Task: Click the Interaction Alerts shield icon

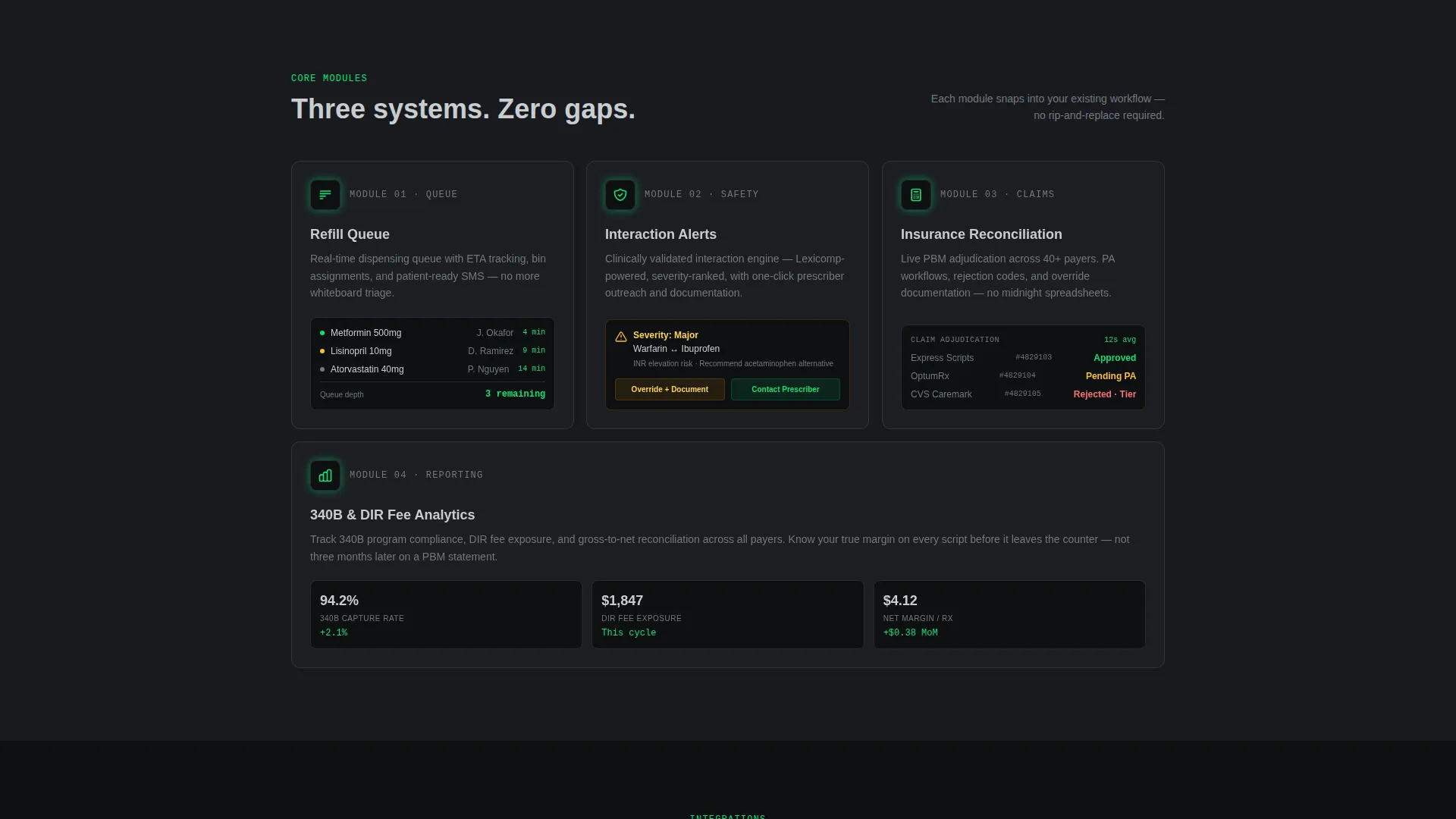Action: point(620,195)
